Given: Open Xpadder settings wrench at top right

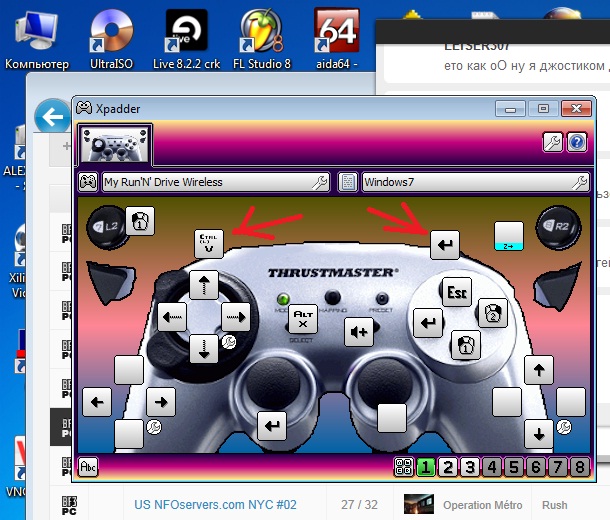Looking at the screenshot, I should point(553,142).
